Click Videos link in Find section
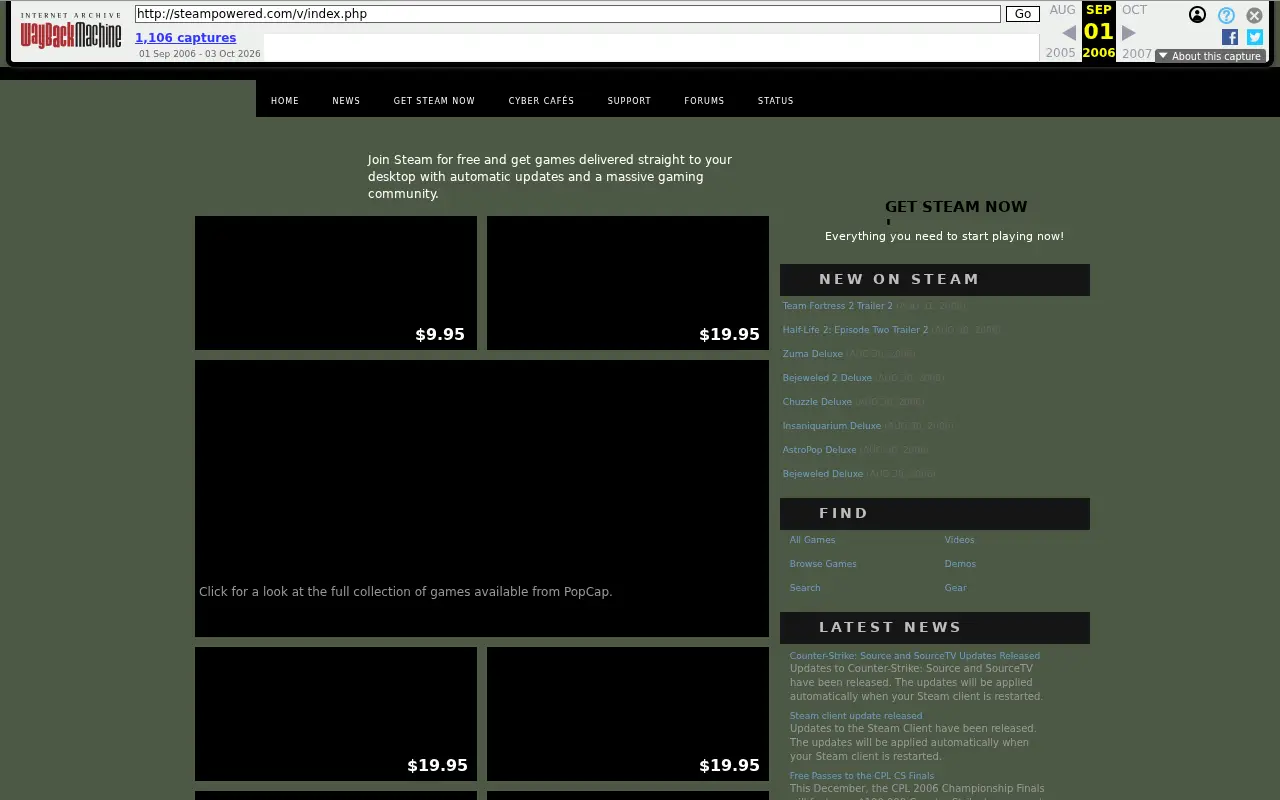 coord(959,540)
